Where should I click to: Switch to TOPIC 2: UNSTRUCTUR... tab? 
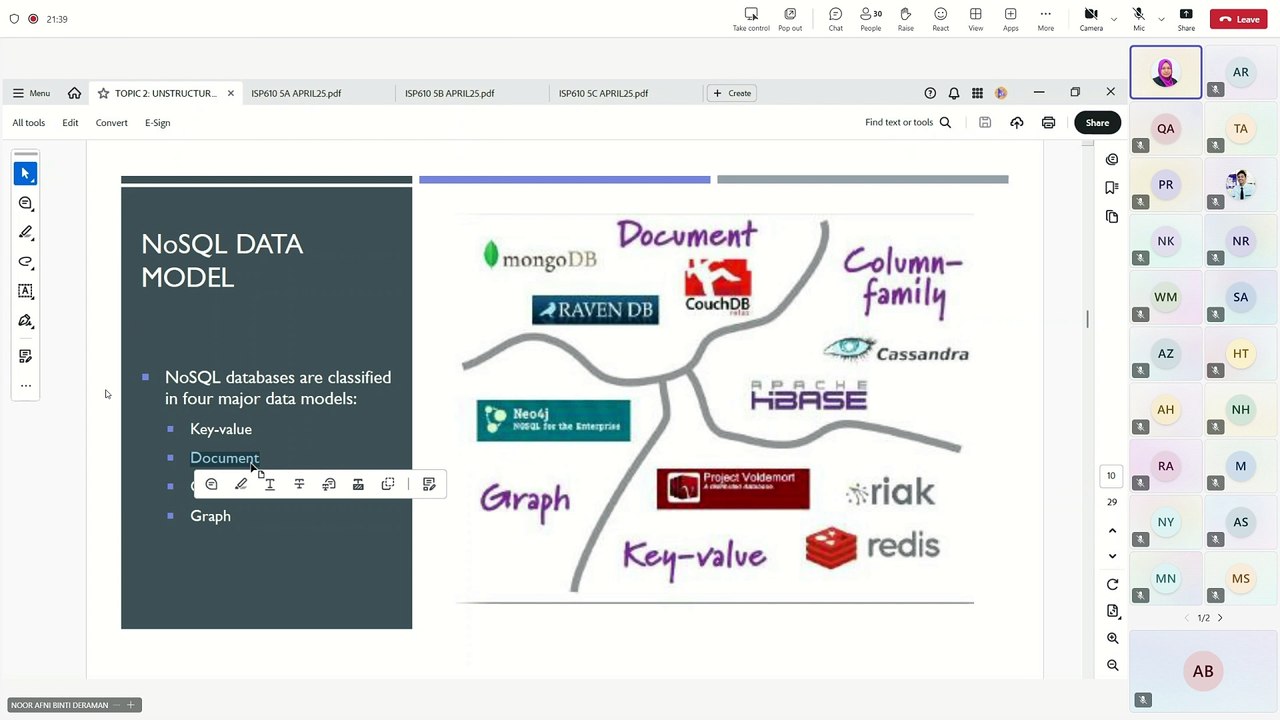coord(165,93)
